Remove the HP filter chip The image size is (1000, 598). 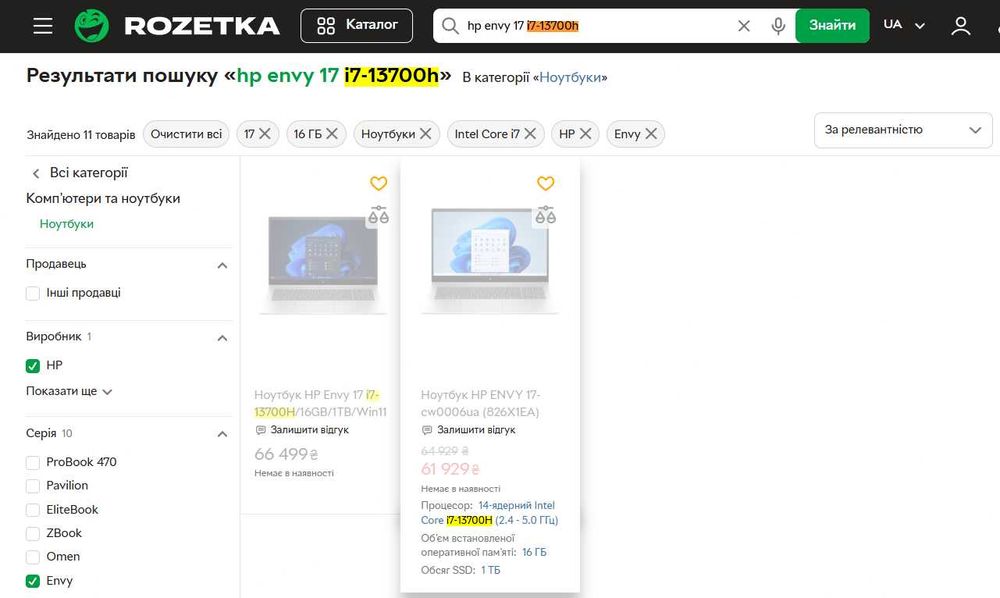pos(585,134)
